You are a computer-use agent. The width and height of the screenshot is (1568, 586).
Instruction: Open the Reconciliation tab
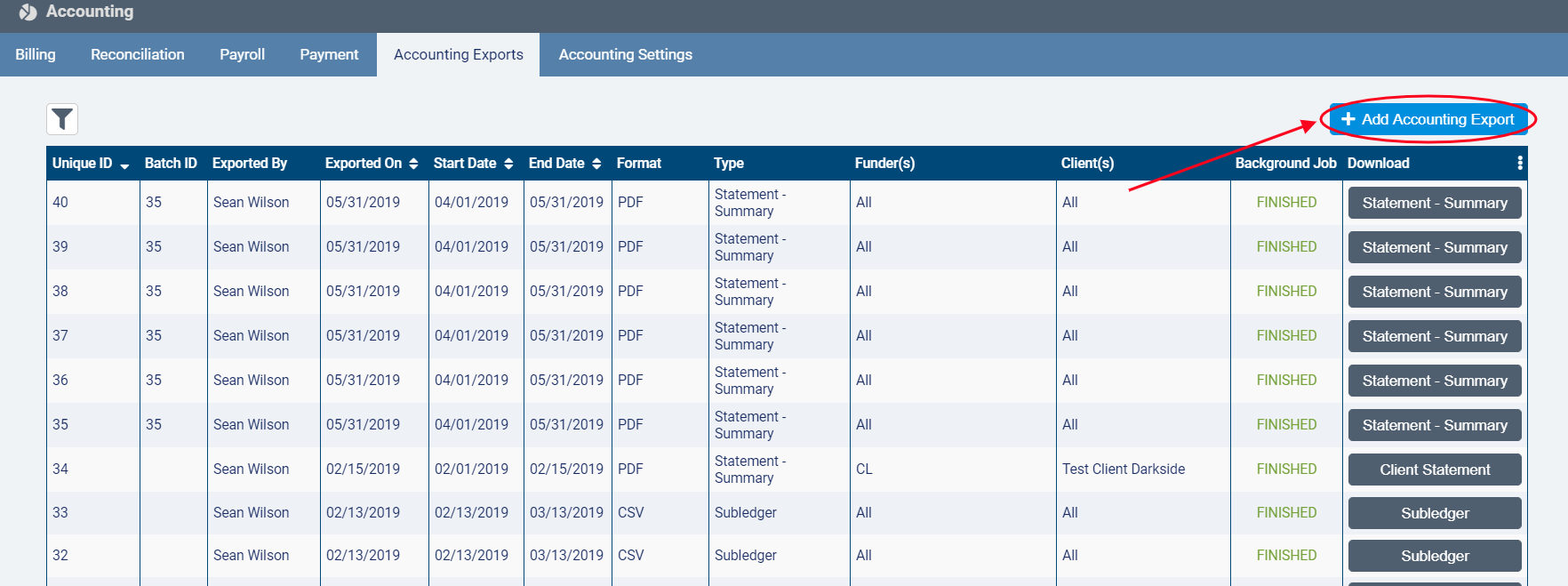click(x=138, y=54)
